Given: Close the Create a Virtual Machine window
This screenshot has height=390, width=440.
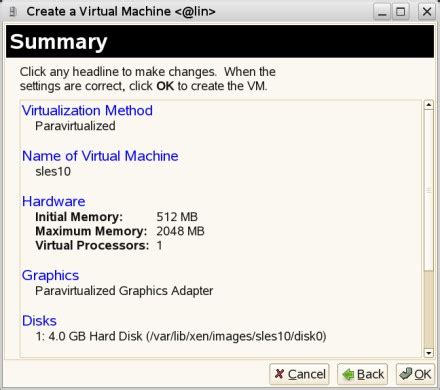Looking at the screenshot, I should [427, 12].
